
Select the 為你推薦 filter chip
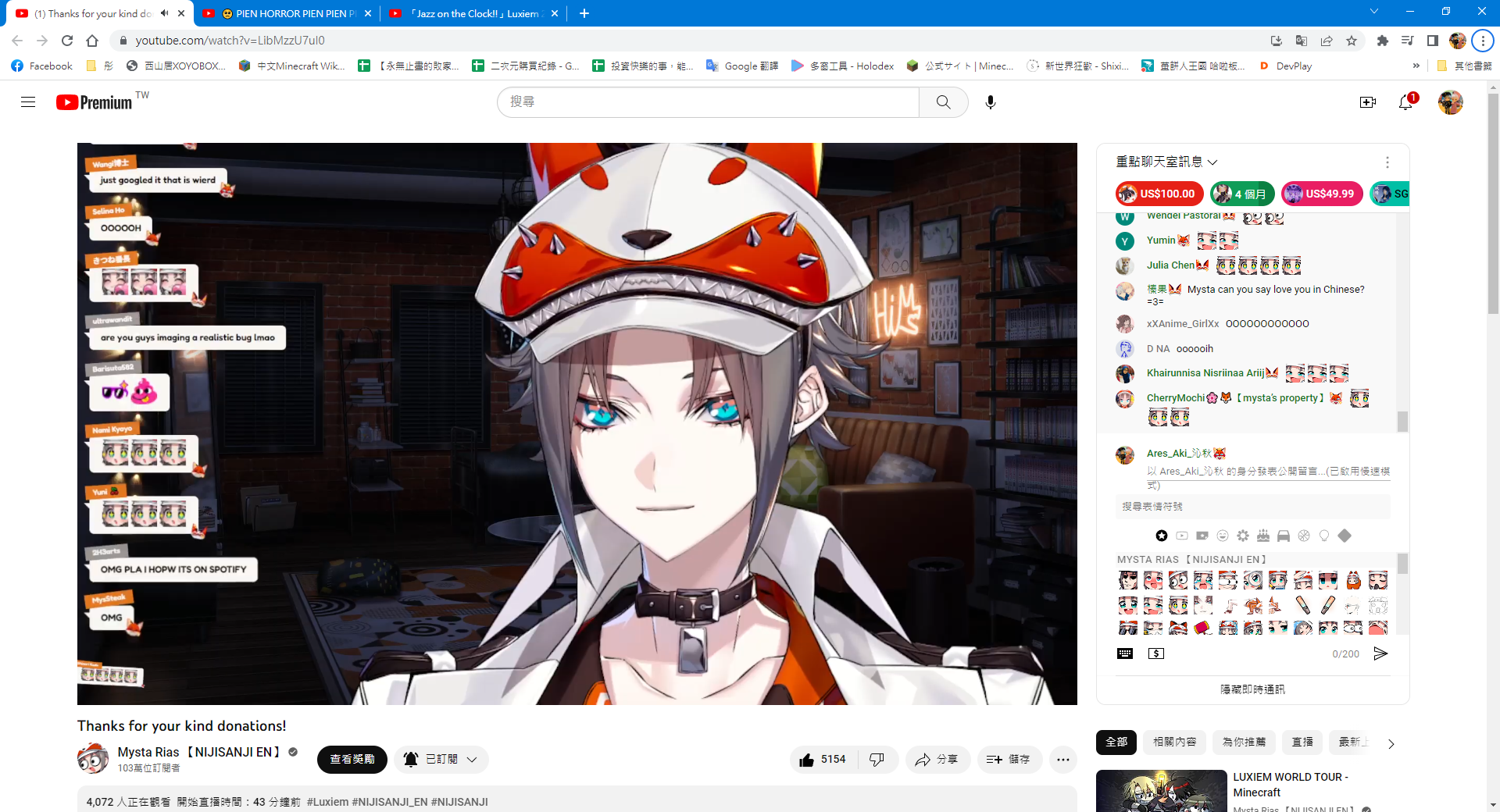coord(1244,742)
